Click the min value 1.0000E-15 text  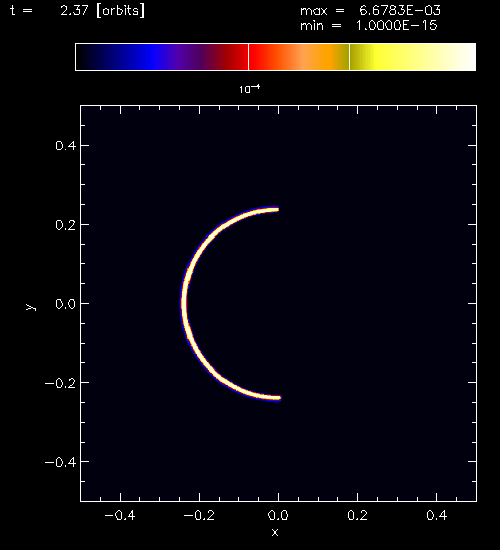pyautogui.click(x=396, y=26)
